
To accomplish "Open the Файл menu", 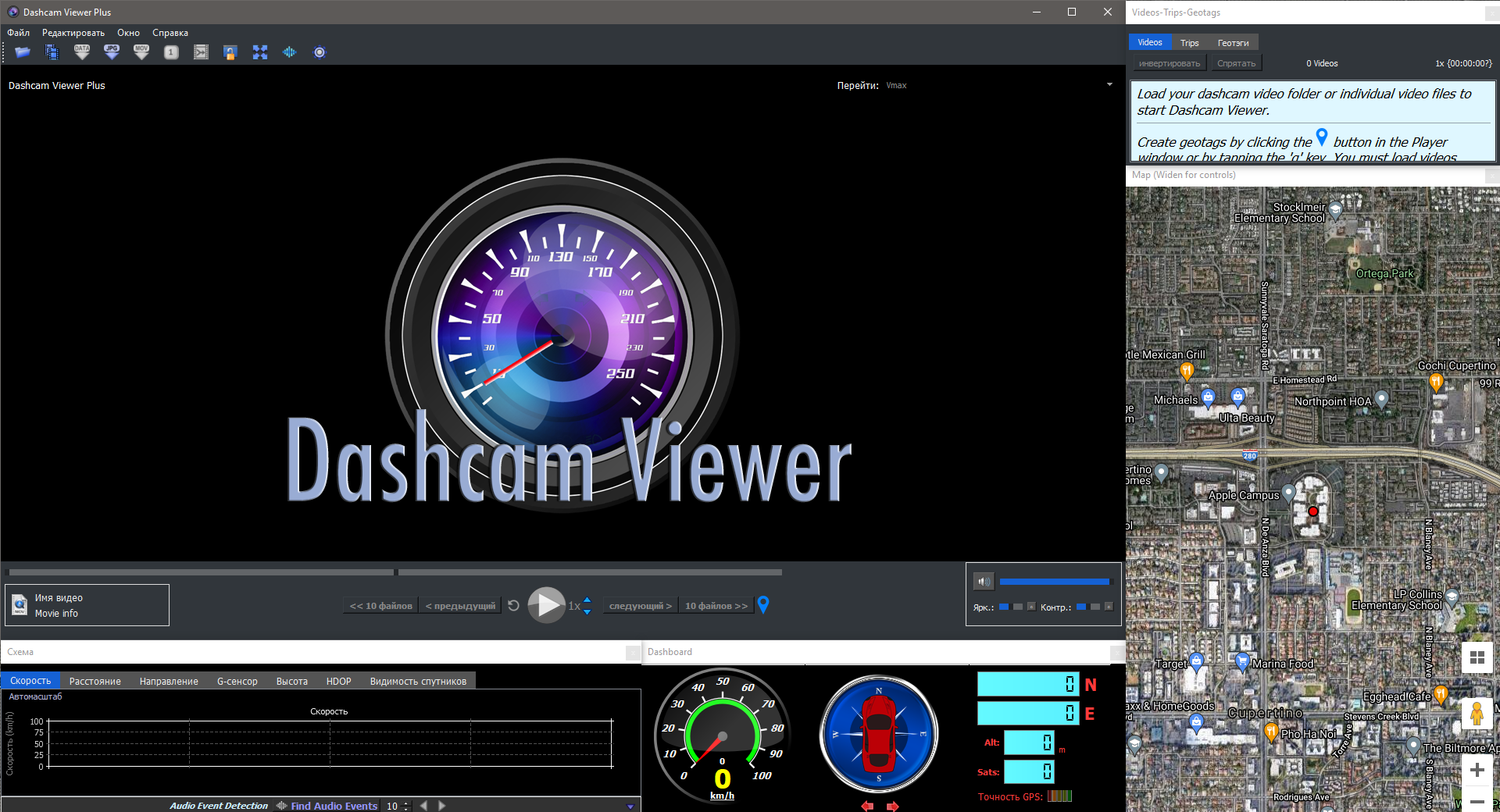I will pos(19,33).
